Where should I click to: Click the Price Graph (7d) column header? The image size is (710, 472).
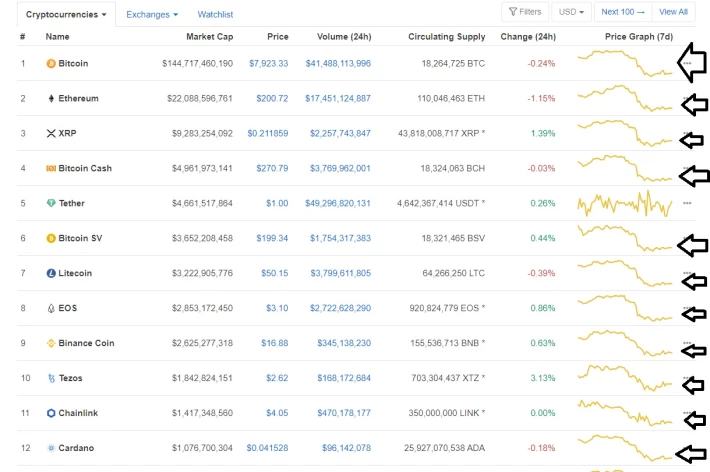coord(639,37)
